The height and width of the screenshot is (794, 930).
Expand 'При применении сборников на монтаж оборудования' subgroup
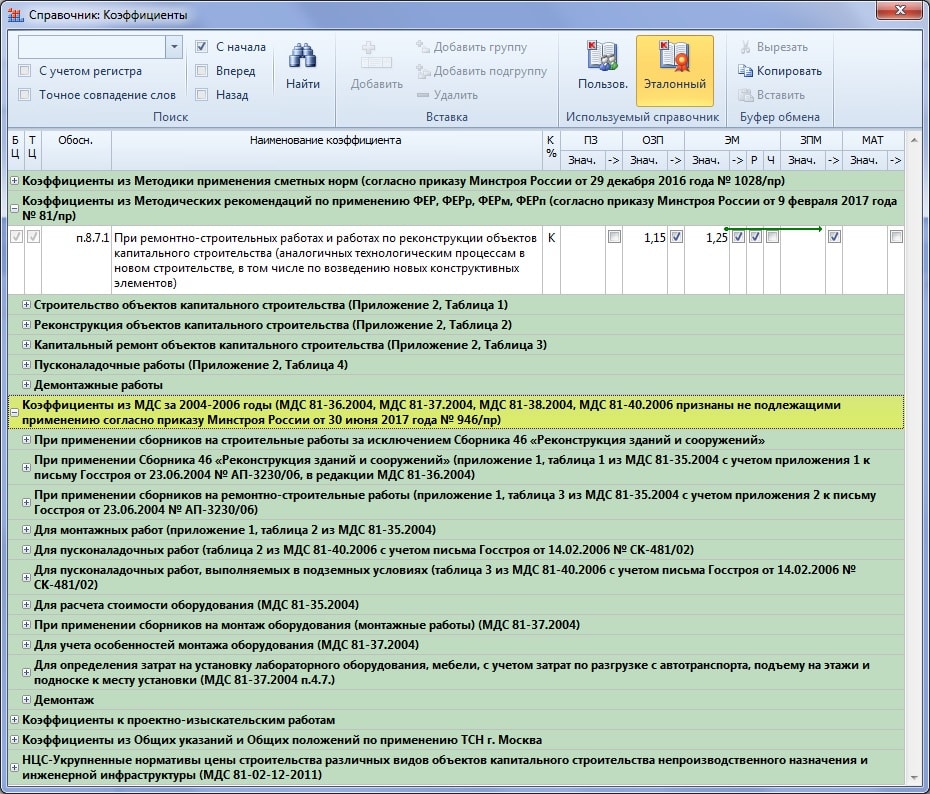pyautogui.click(x=26, y=624)
